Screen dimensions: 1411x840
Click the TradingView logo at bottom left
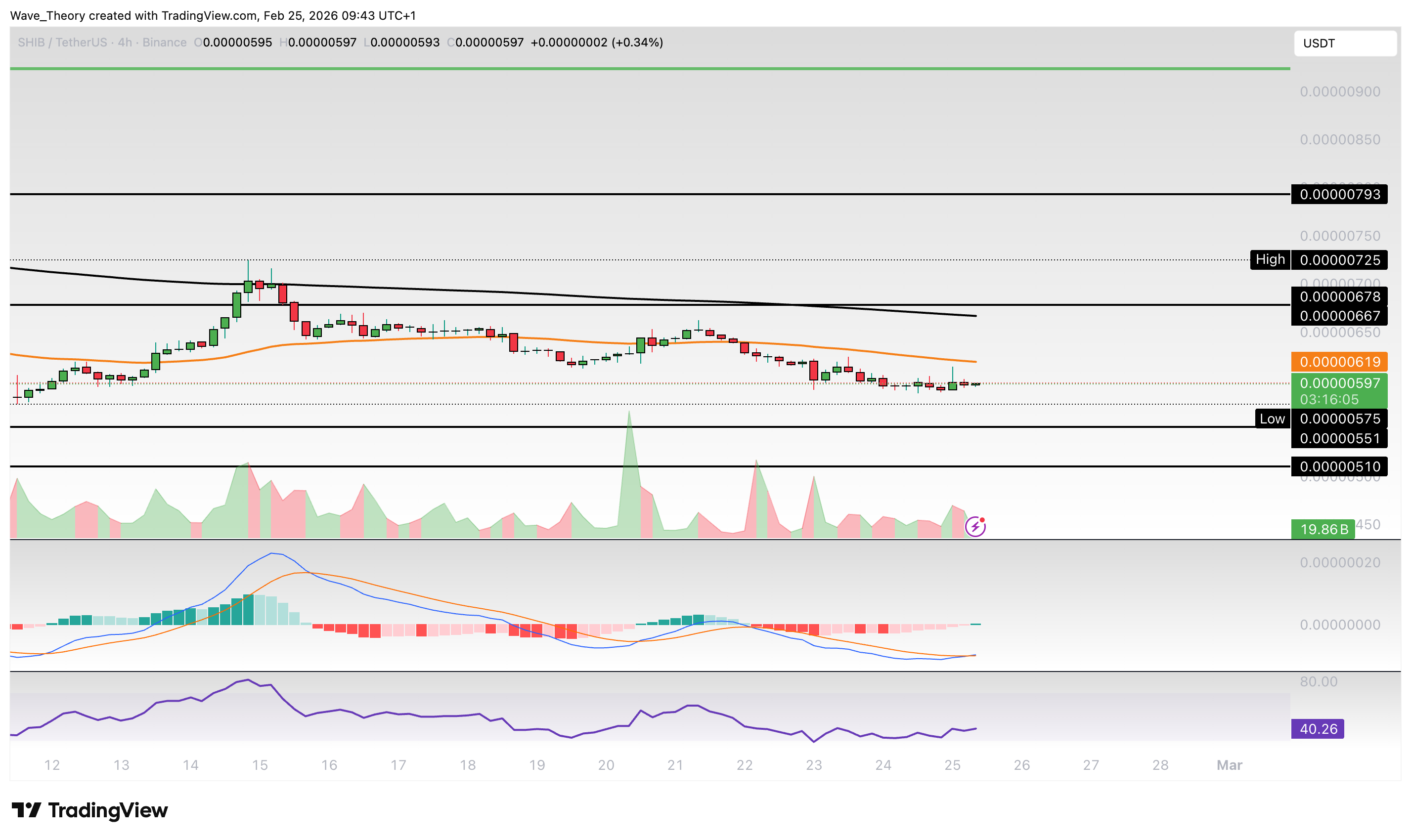(x=89, y=810)
